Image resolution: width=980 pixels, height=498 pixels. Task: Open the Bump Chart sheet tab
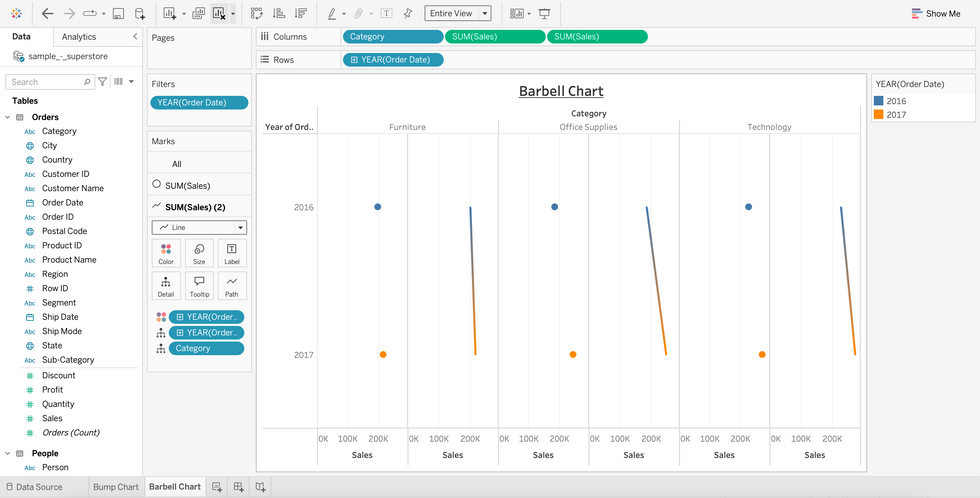pos(116,487)
